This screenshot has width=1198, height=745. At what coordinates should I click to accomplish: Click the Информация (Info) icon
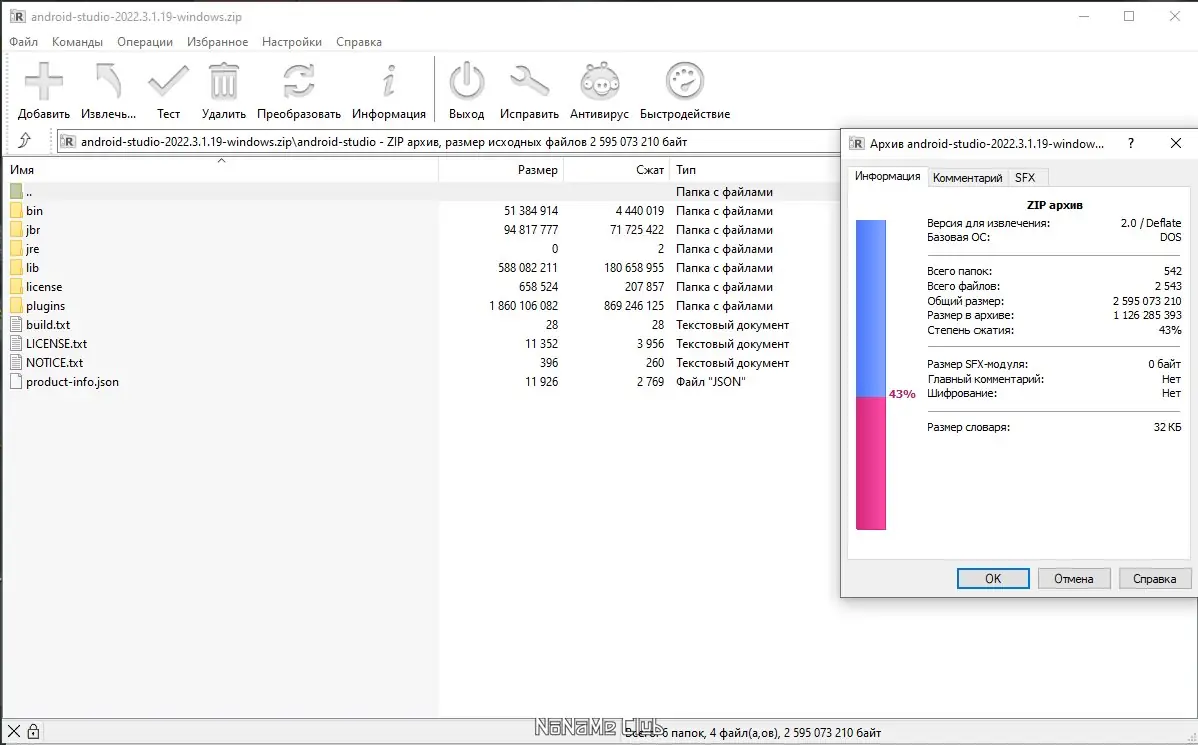pos(389,82)
